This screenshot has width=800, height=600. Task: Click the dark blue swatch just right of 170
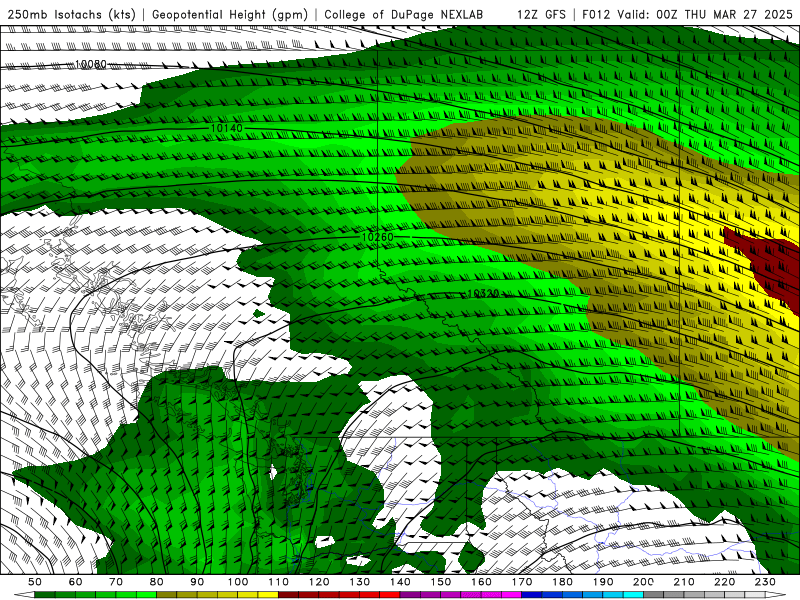pos(532,594)
